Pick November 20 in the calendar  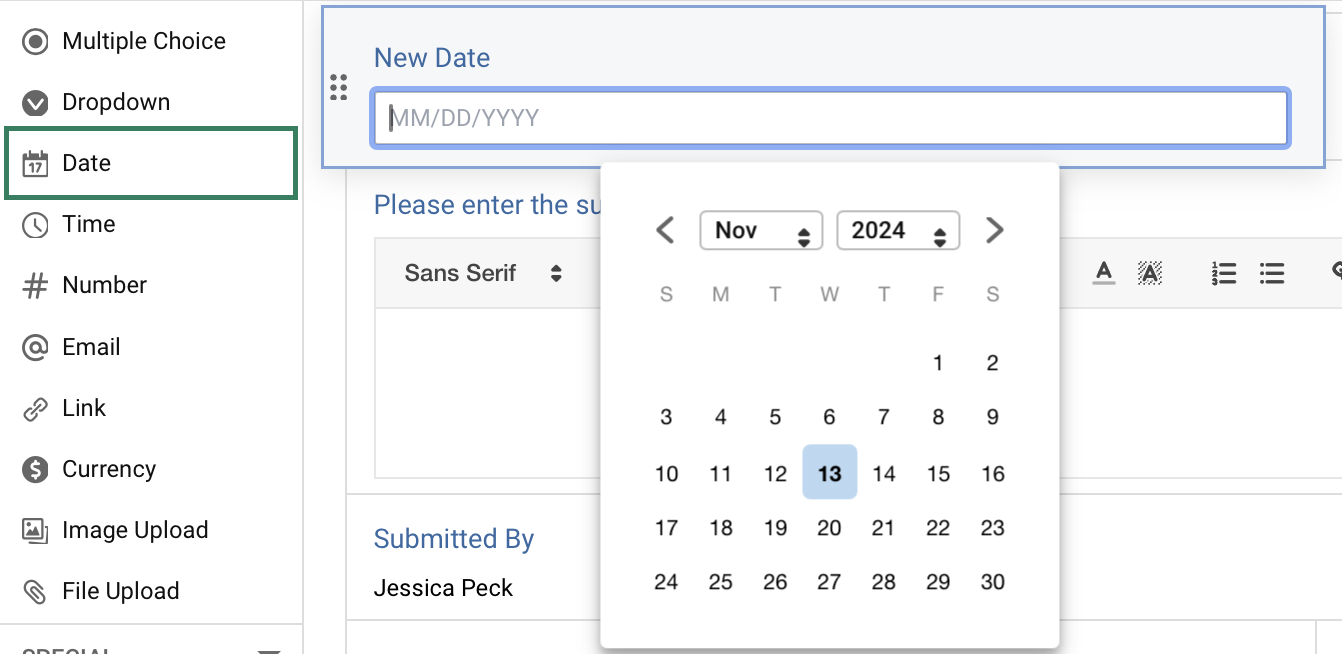tap(829, 528)
